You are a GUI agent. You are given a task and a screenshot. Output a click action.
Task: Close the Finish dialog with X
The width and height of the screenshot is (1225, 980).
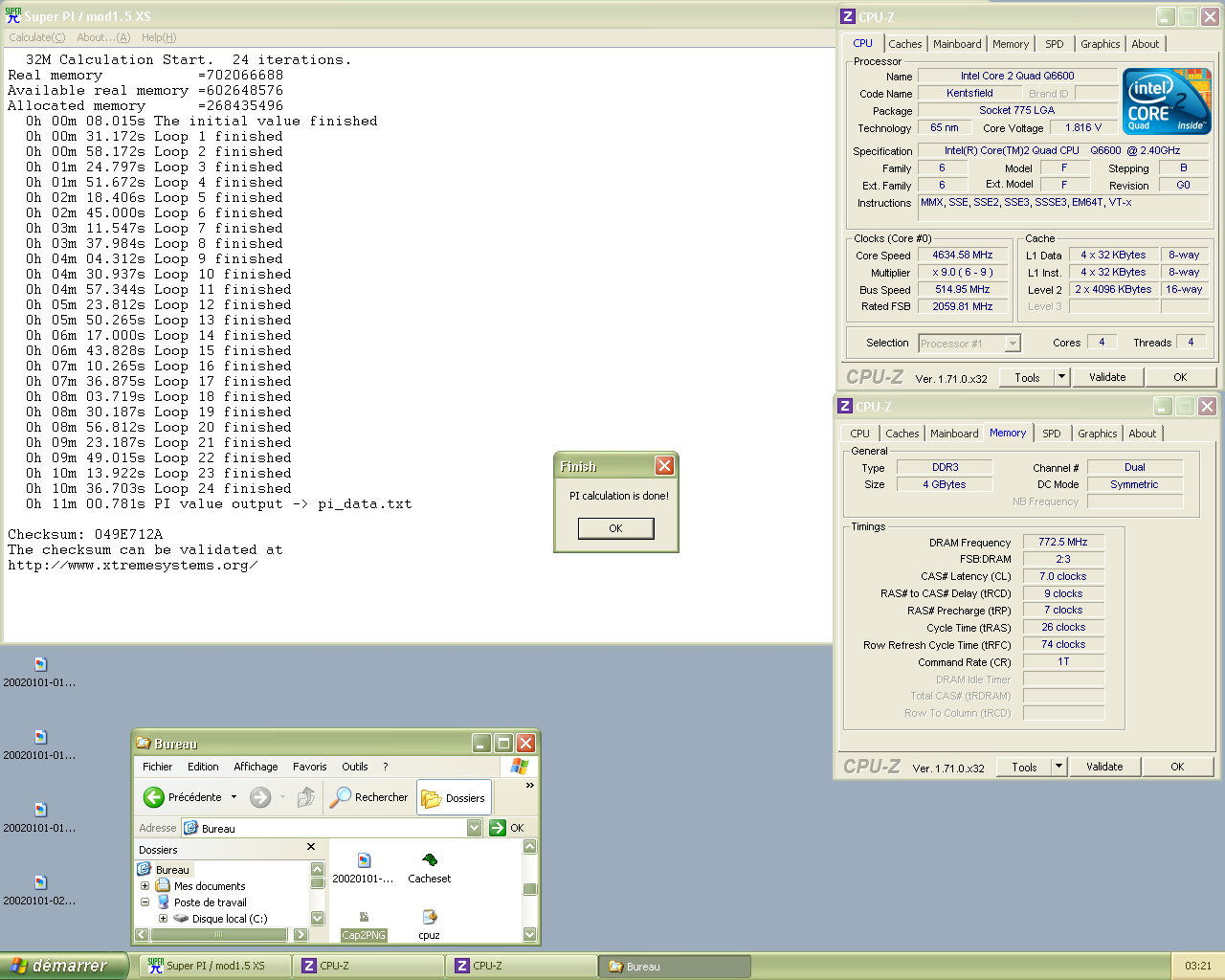coord(664,466)
